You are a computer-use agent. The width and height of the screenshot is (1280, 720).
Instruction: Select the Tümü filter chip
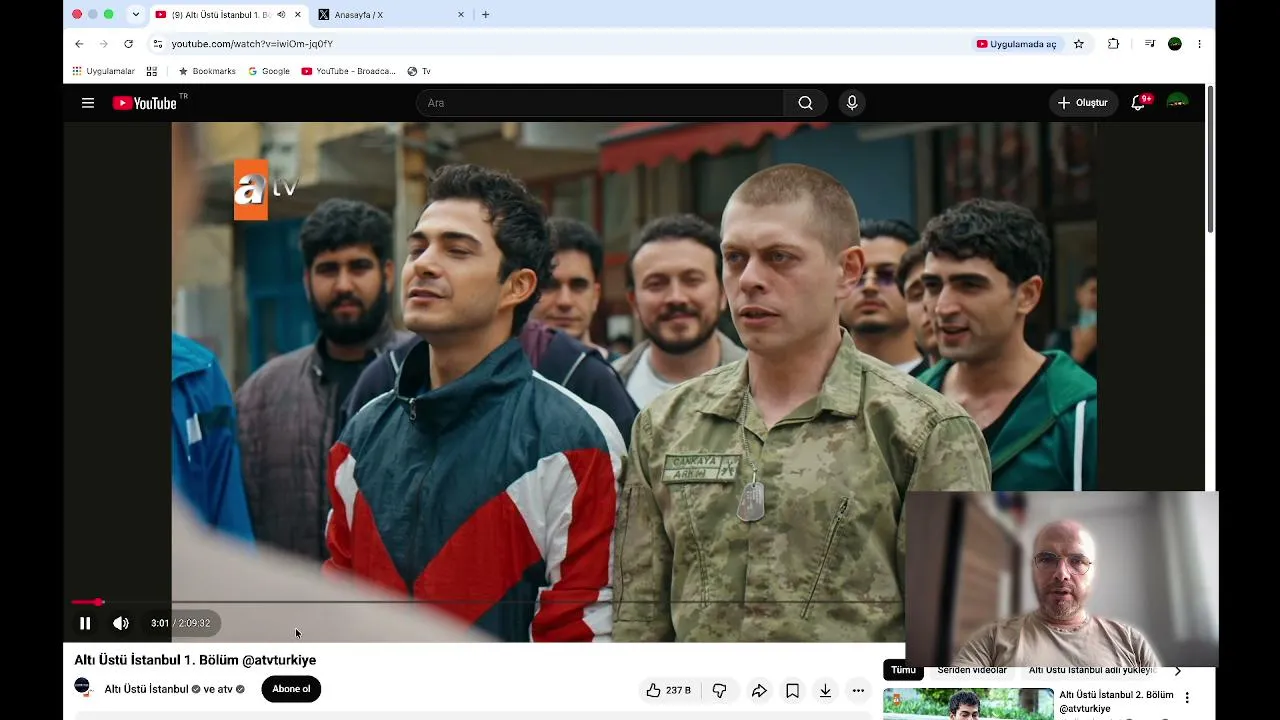tap(903, 670)
